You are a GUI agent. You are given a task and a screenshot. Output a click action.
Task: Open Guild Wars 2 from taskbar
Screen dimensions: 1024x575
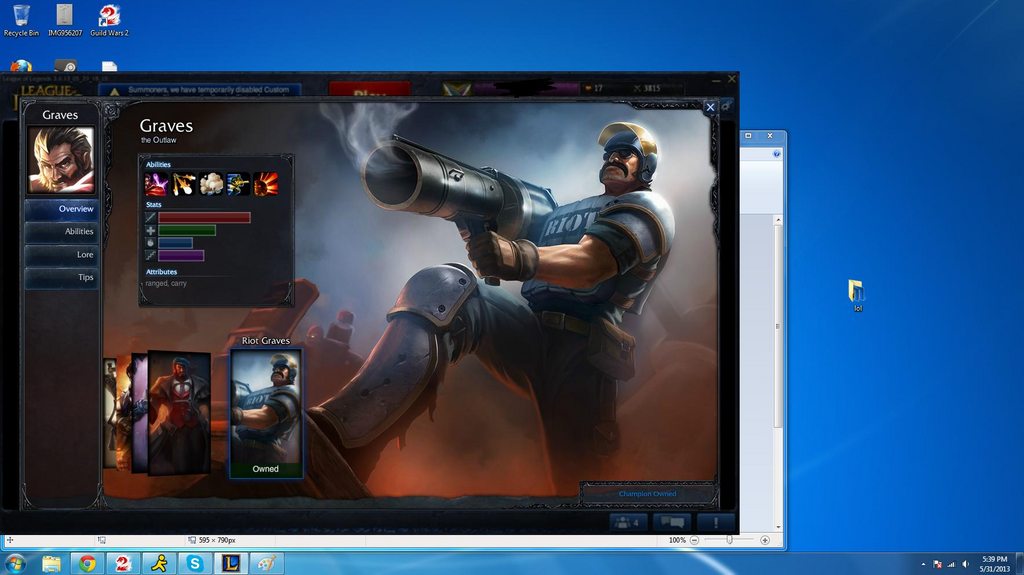tap(123, 563)
